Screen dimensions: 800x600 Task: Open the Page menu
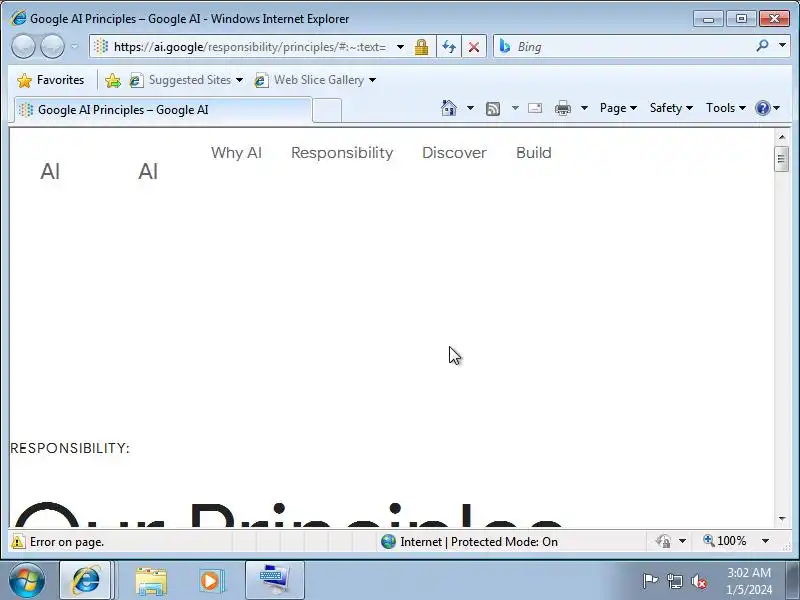618,108
